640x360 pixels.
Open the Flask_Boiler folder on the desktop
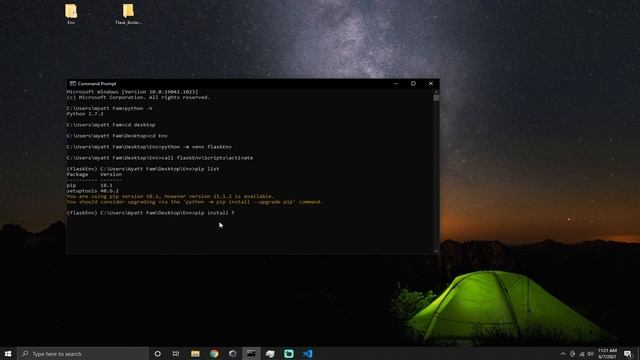pos(129,14)
